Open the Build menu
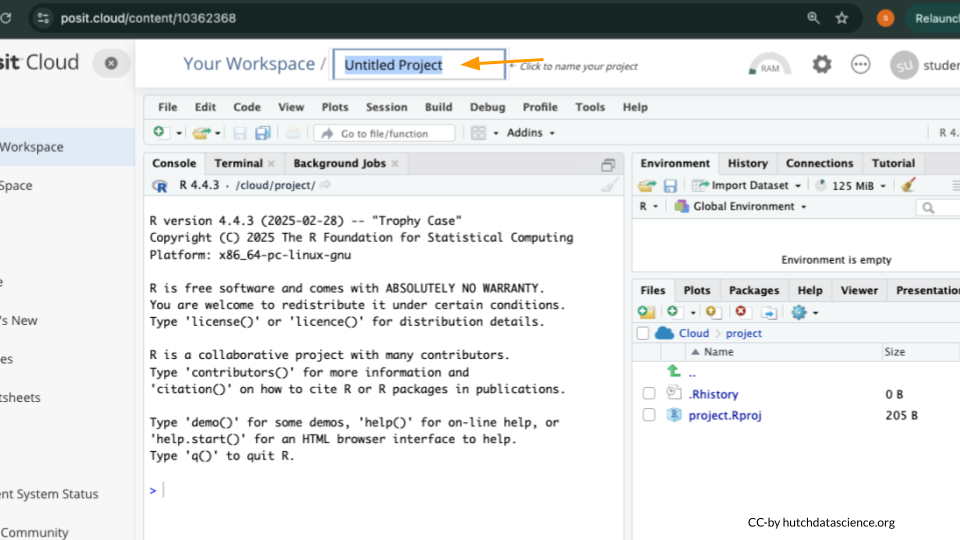 (438, 107)
